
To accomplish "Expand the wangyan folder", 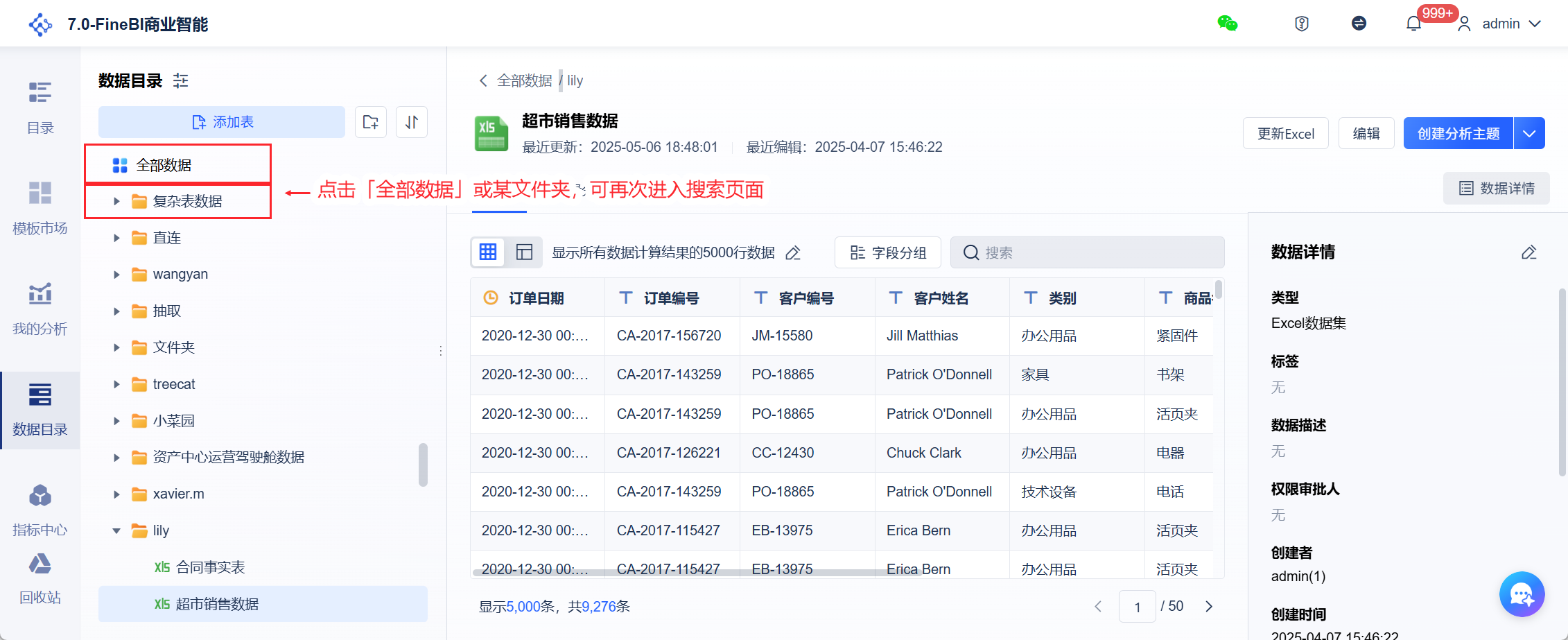I will [x=116, y=275].
